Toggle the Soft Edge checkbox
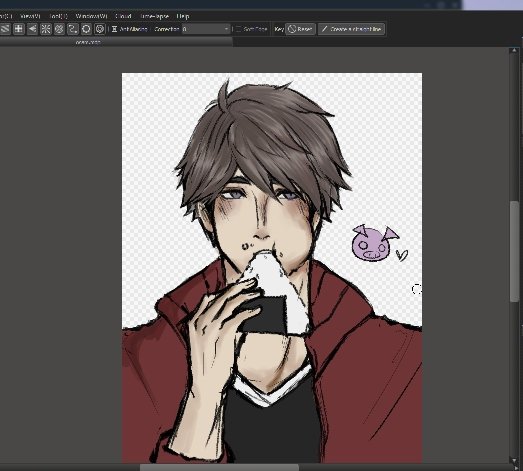 (238, 29)
